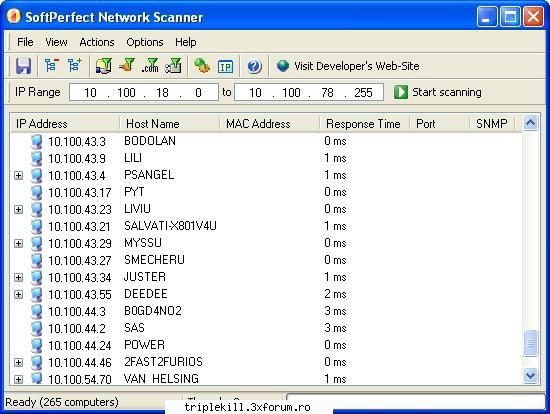
Task: Click the Save results floppy disk icon
Action: (x=24, y=66)
